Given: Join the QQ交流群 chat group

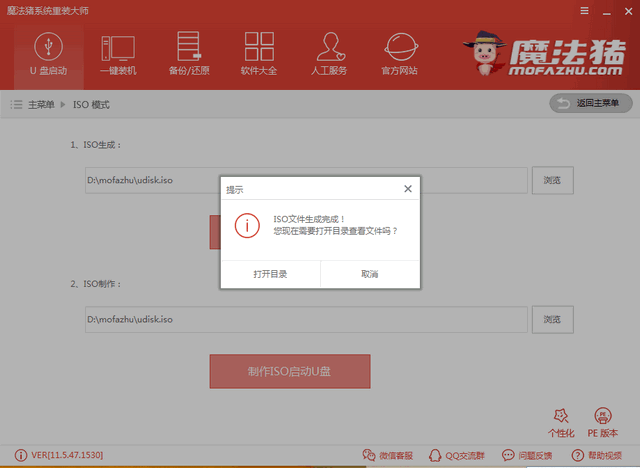Looking at the screenshot, I should click(x=460, y=456).
